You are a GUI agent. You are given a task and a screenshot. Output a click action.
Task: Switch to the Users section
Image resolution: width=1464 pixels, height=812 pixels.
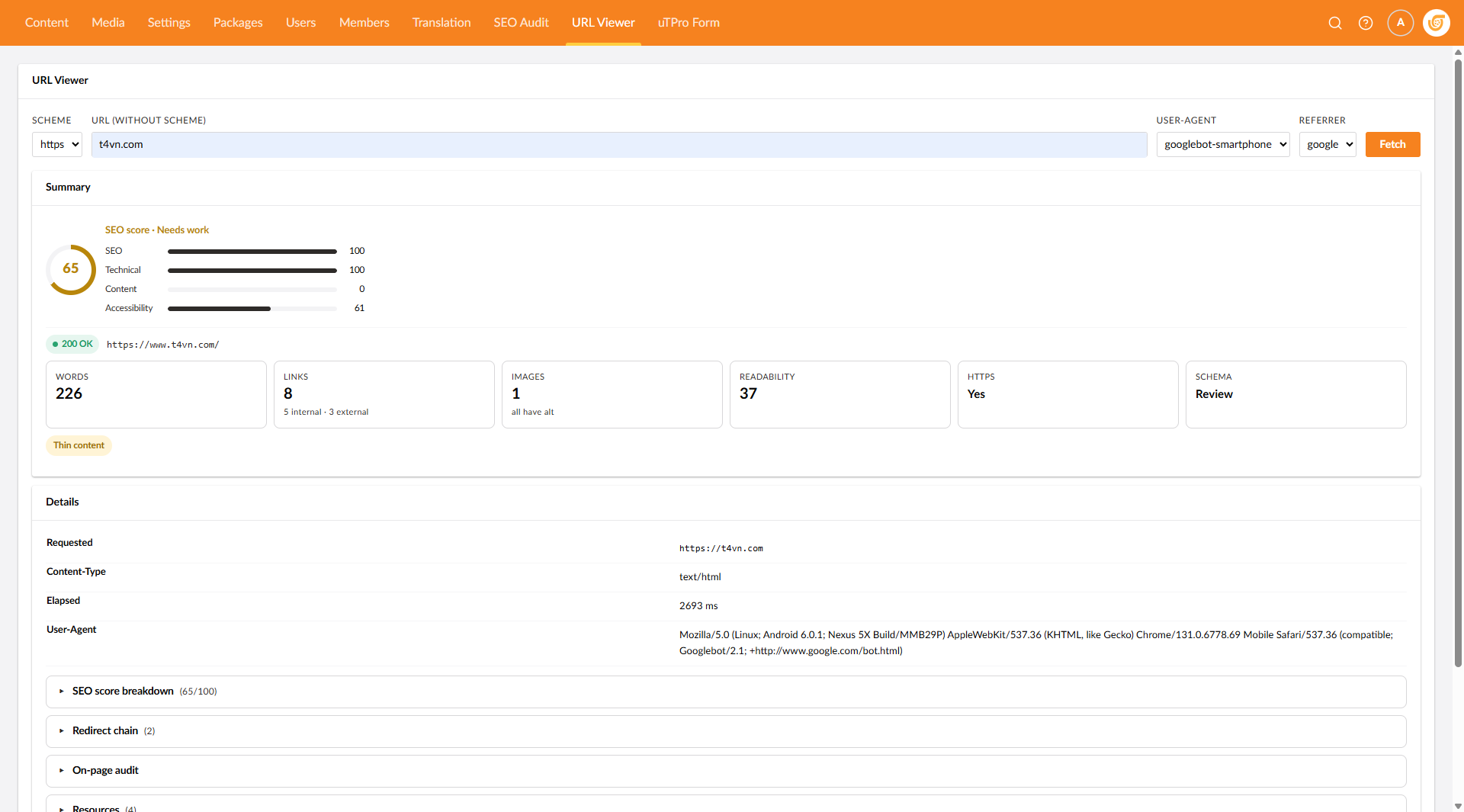(x=301, y=23)
